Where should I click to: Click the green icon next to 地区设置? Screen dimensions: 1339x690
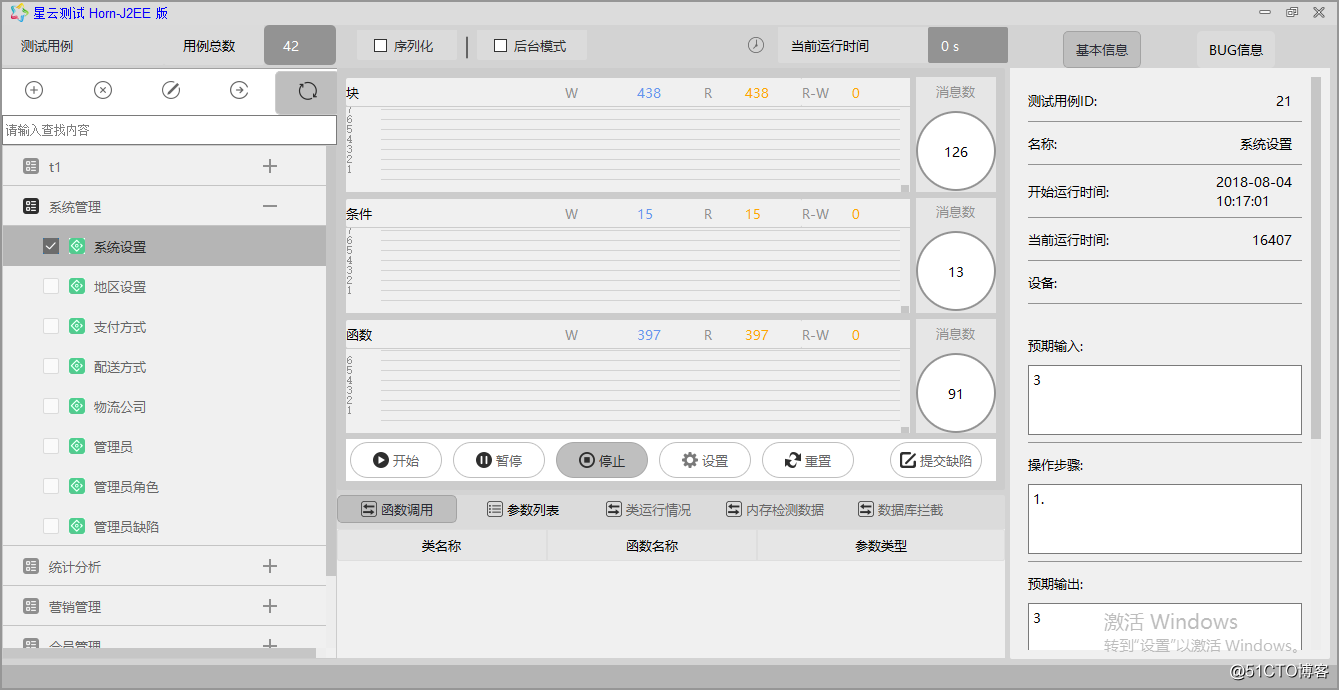[x=77, y=286]
